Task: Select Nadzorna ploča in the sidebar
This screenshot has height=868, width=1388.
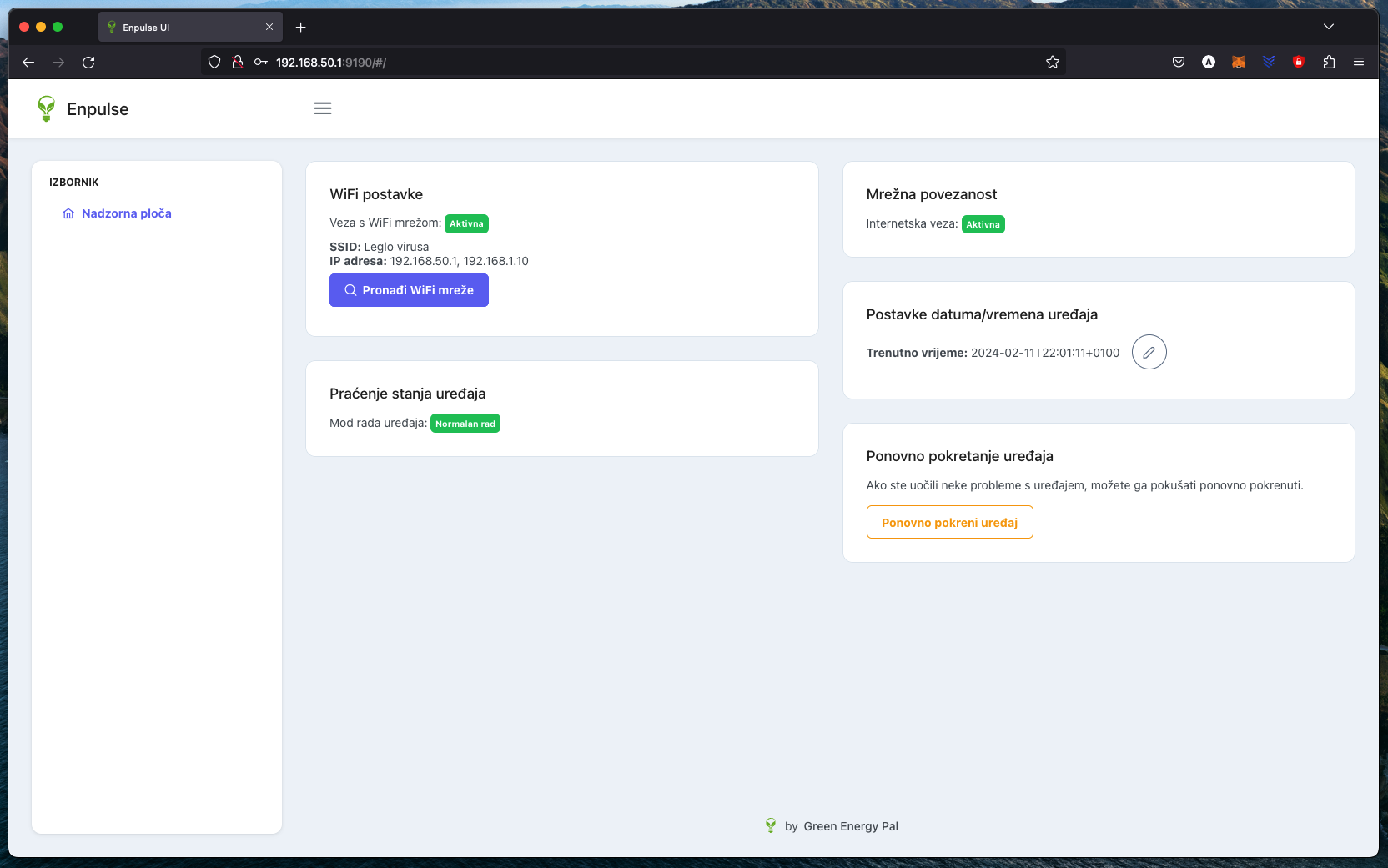Action: click(x=127, y=213)
